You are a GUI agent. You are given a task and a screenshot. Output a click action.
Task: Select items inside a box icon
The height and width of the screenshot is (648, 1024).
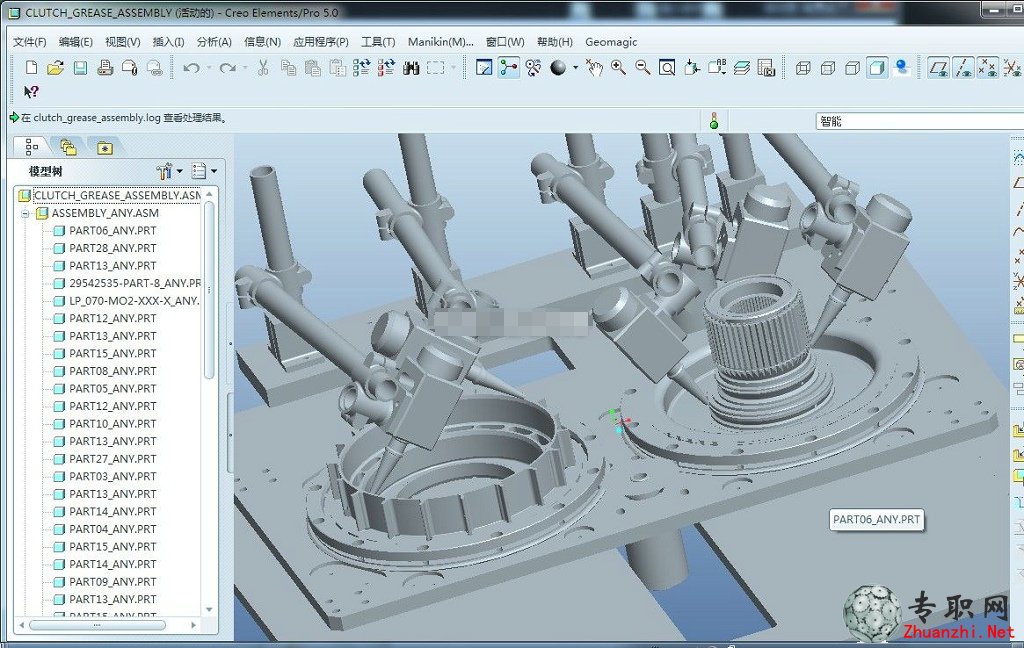(x=436, y=67)
